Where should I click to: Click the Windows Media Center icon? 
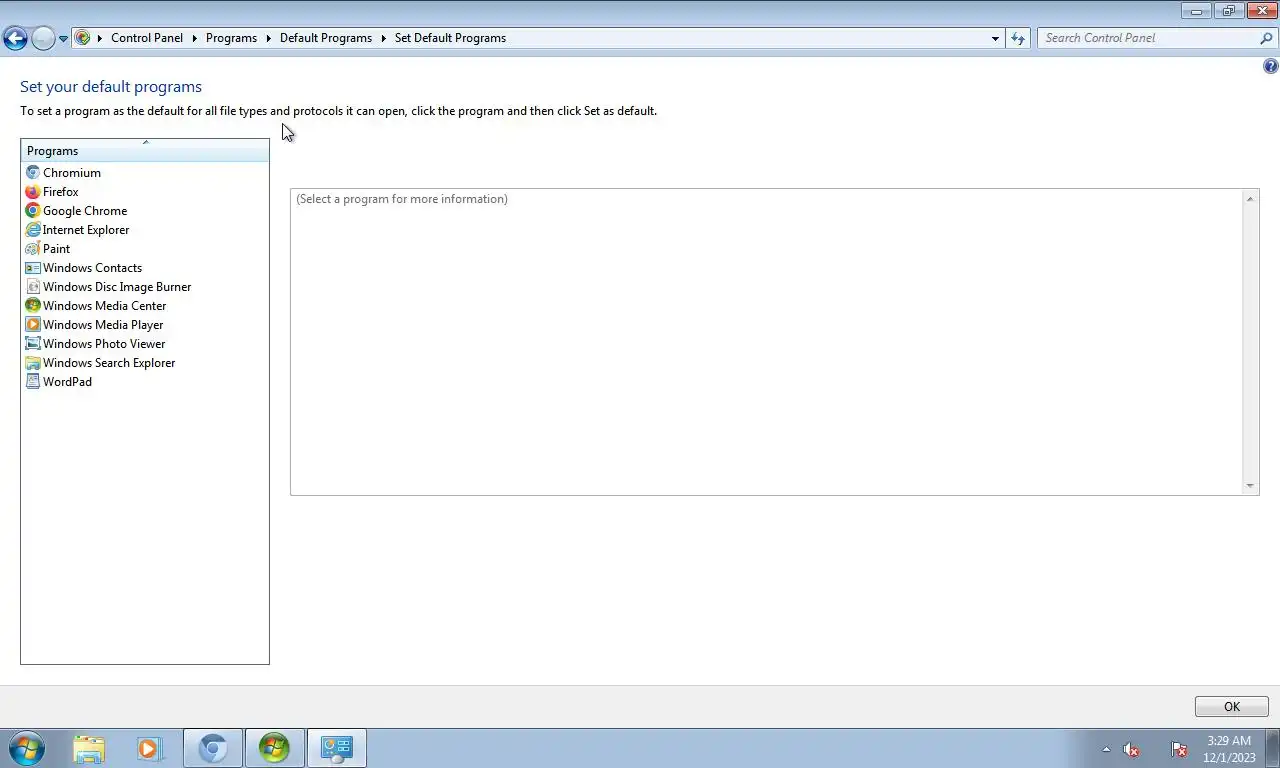click(x=33, y=306)
